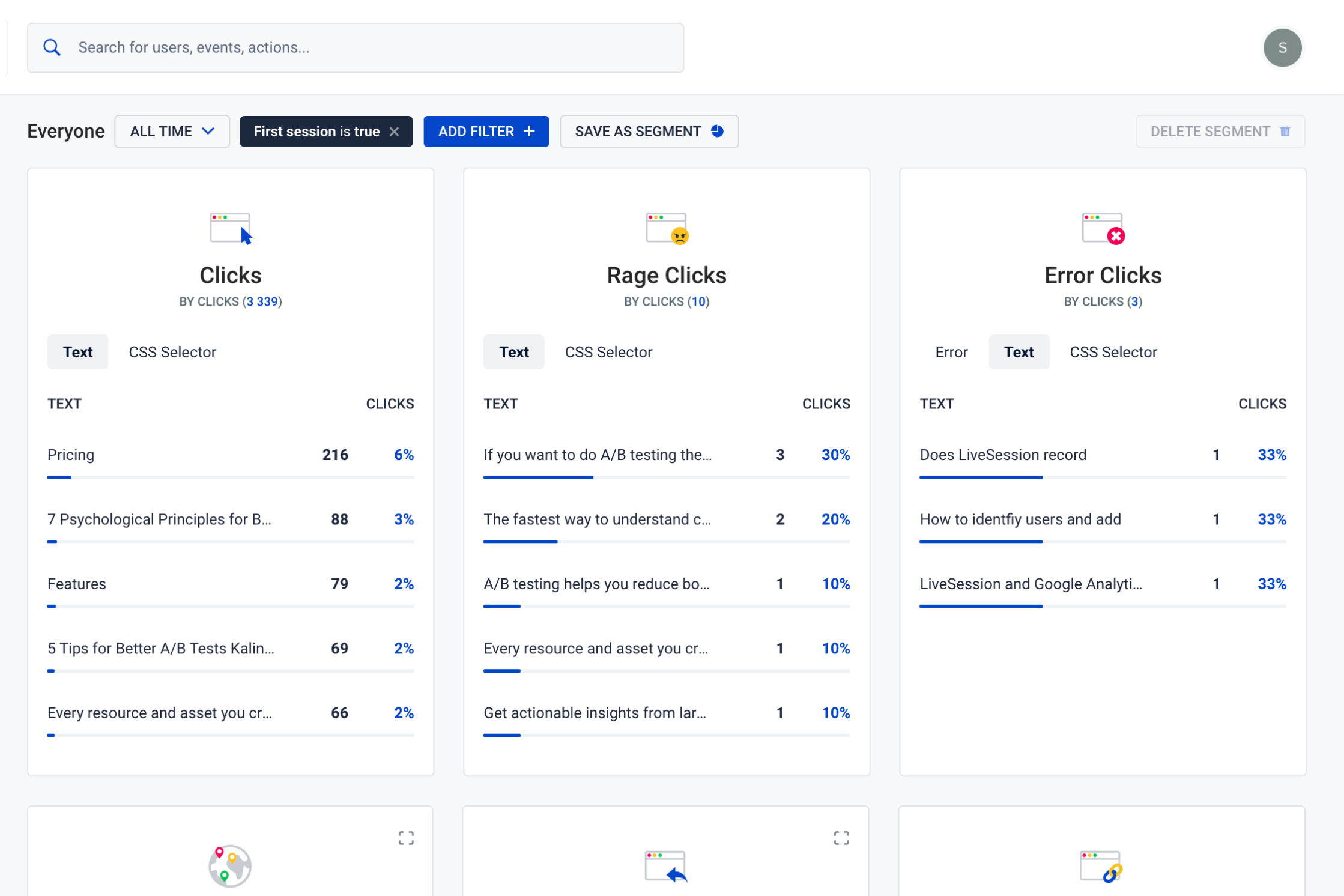Switch Rage Clicks to CSS Selector tab

pyautogui.click(x=608, y=352)
